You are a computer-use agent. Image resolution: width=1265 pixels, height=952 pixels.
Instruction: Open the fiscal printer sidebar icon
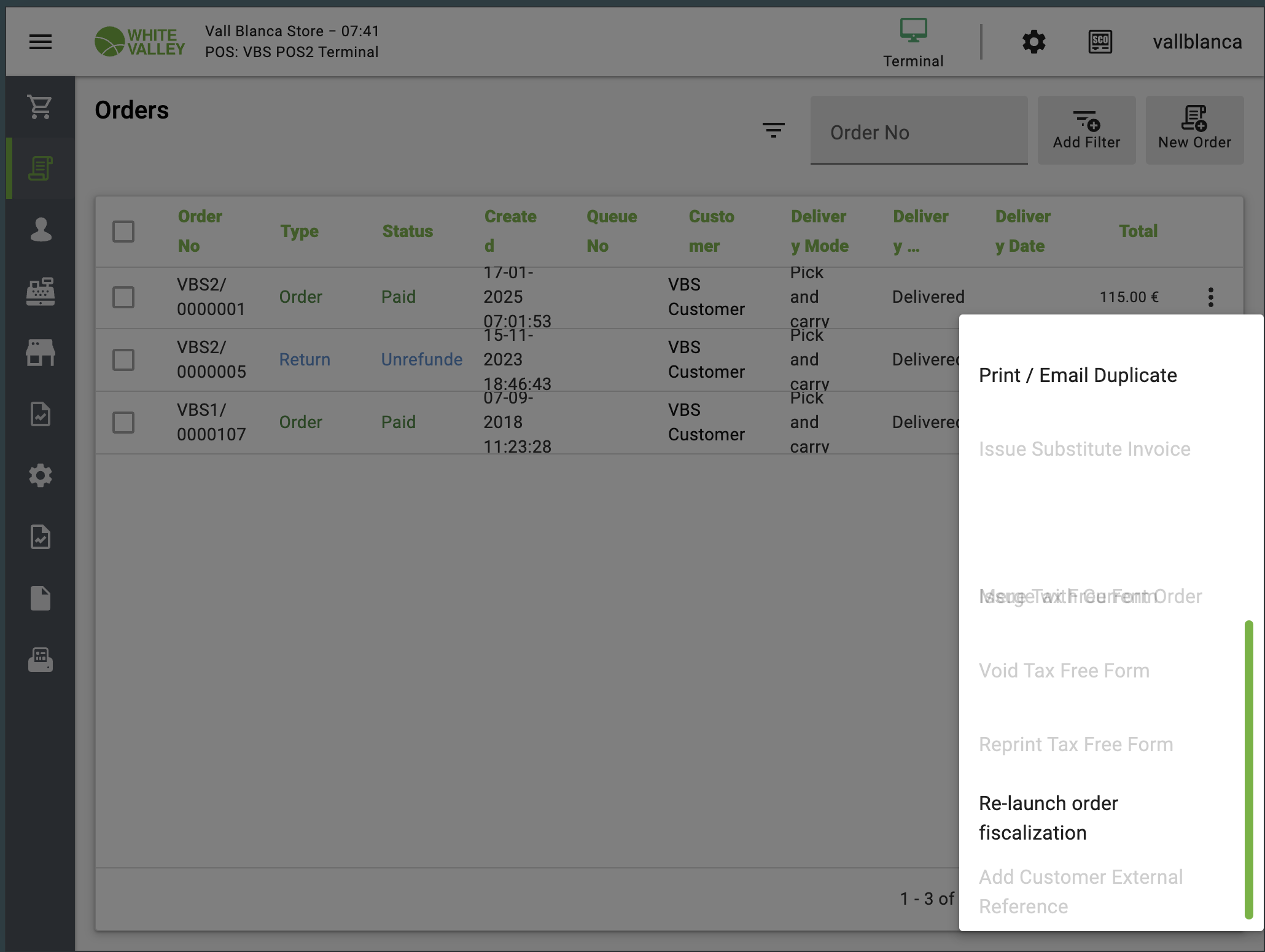coord(41,660)
